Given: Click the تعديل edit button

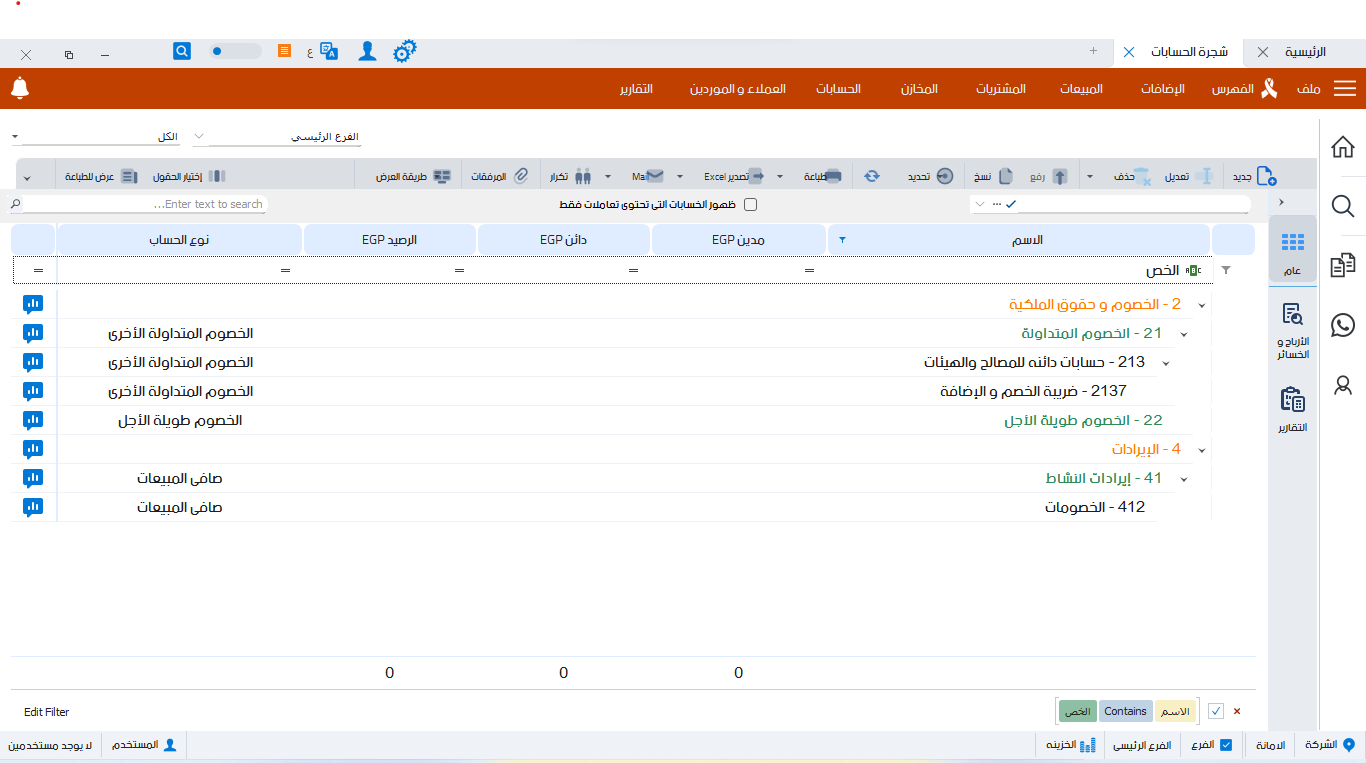Looking at the screenshot, I should click(x=1187, y=176).
